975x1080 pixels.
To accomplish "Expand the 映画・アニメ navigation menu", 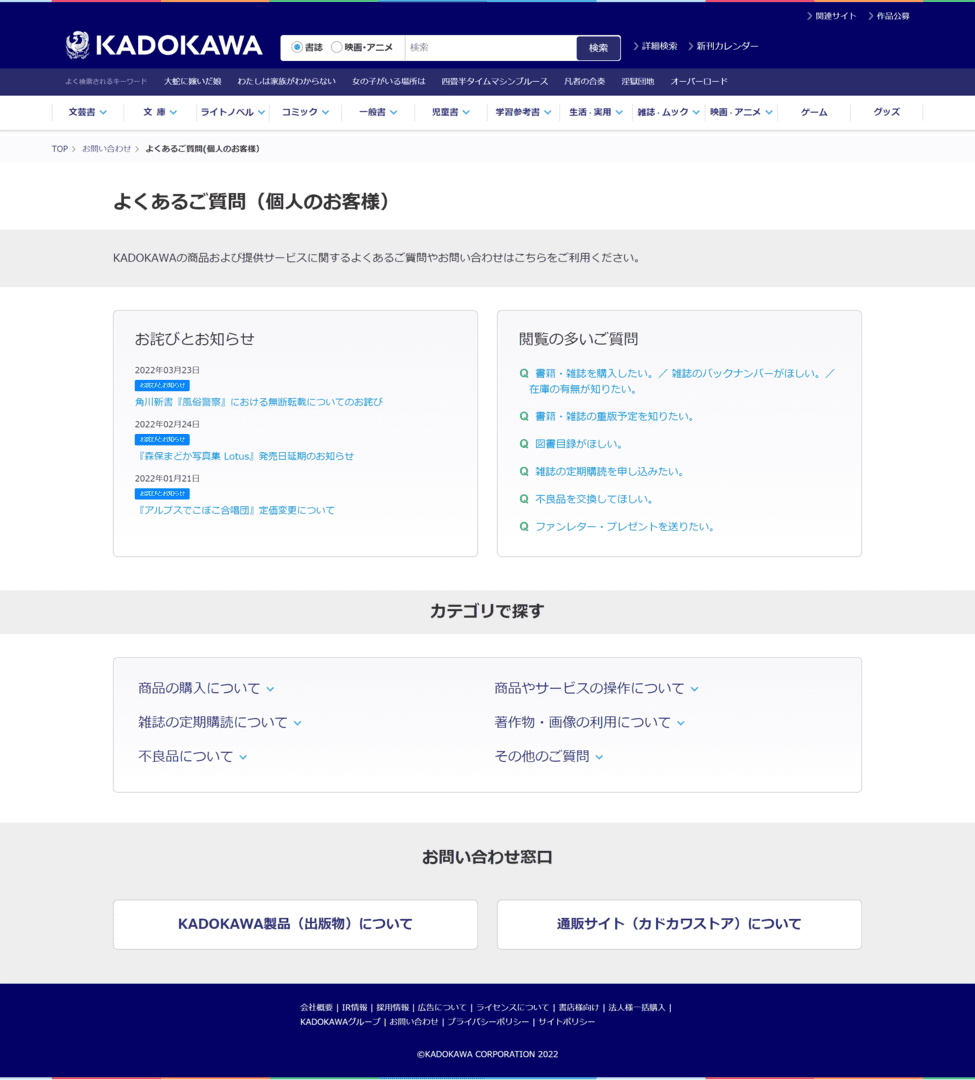I will tap(741, 112).
